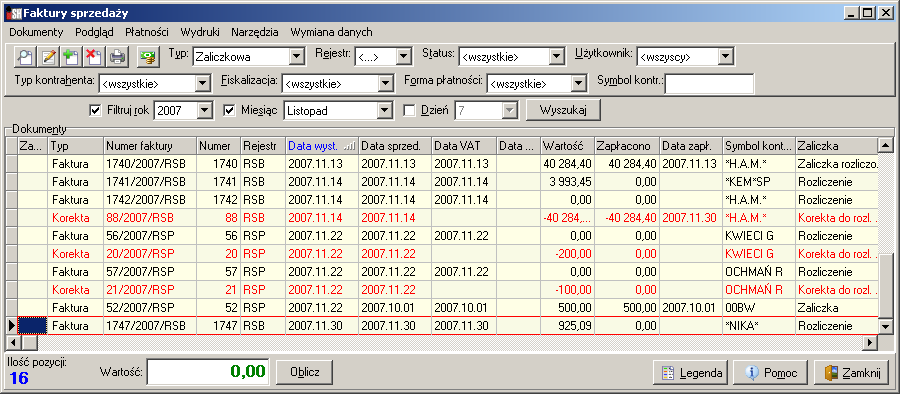This screenshot has width=900, height=394.
Task: Click the Symbol kontr. input field
Action: [709, 83]
